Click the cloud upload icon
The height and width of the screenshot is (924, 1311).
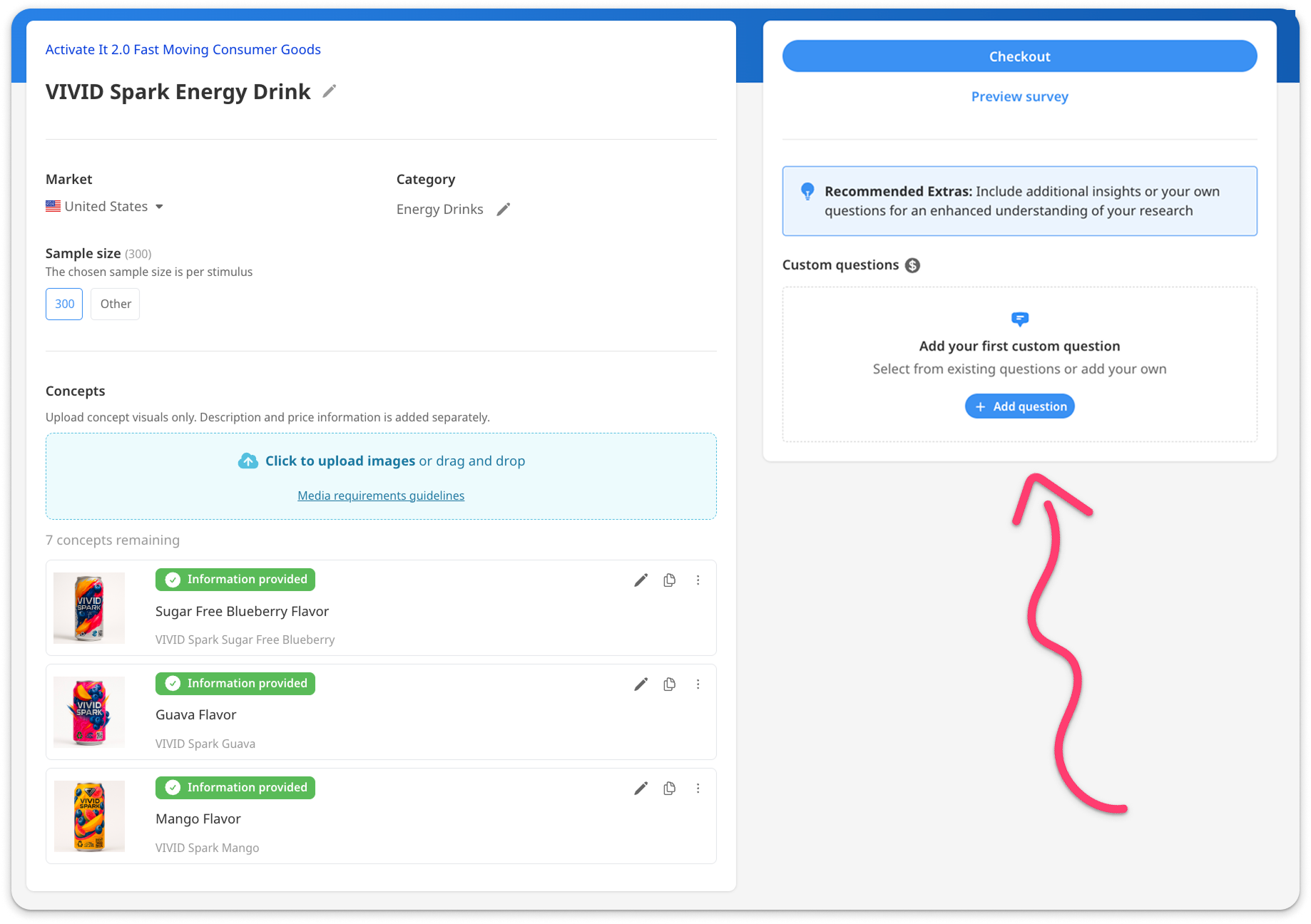click(248, 461)
